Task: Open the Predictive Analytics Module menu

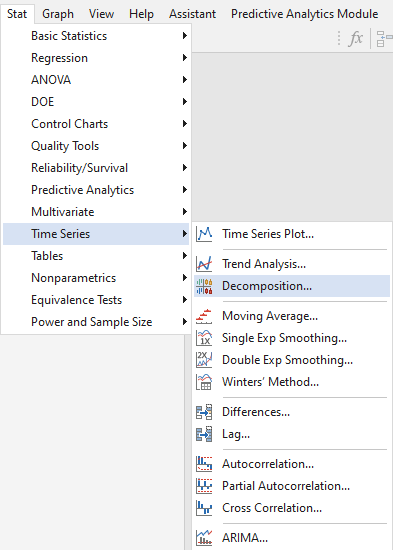Action: click(305, 14)
